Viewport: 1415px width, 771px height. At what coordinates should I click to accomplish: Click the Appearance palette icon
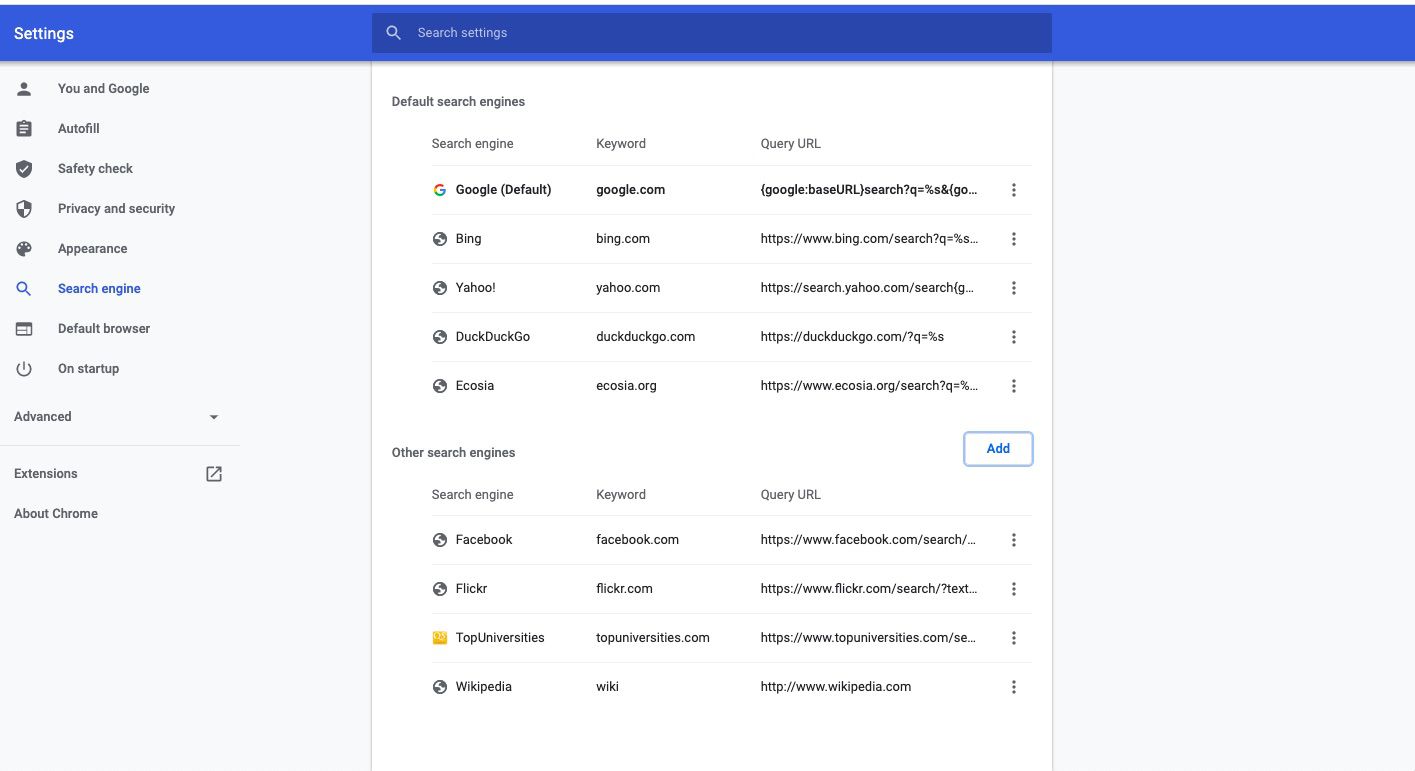(24, 249)
